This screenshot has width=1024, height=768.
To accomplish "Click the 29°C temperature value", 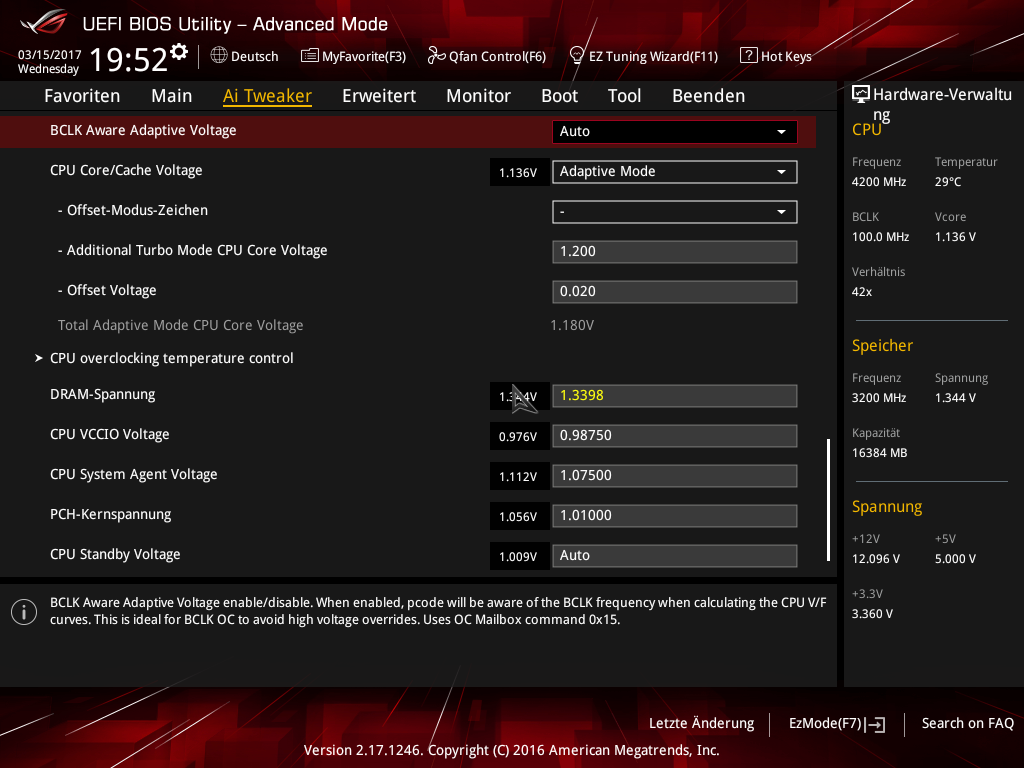I will (x=948, y=182).
